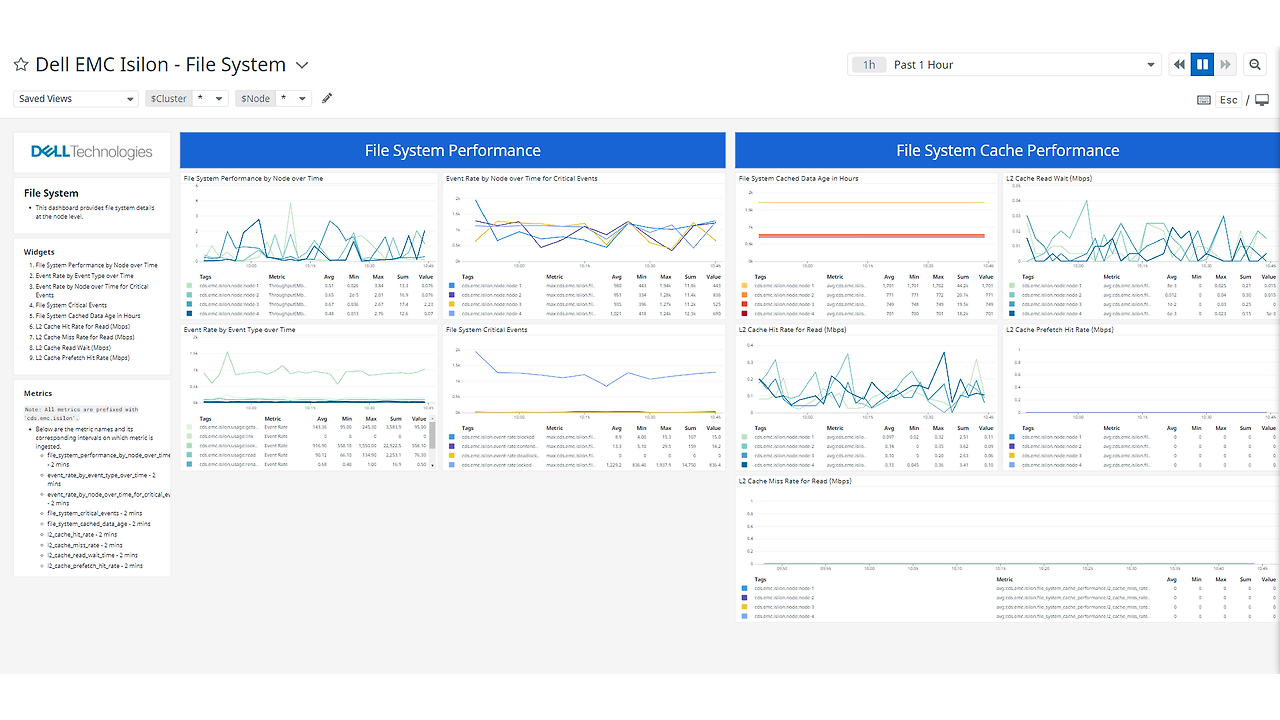1280x720 pixels.
Task: Click node-4 dark blue swatch in File System Performance legend
Action: tap(189, 314)
